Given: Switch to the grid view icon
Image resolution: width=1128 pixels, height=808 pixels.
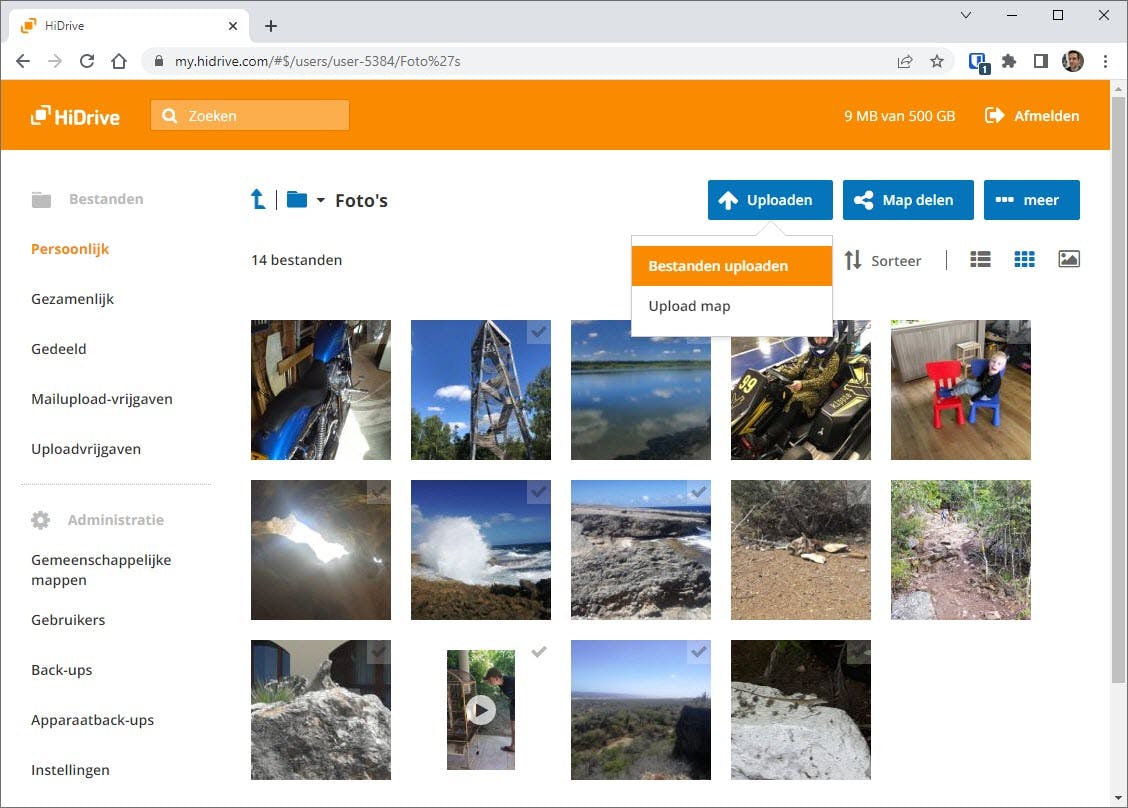Looking at the screenshot, I should click(x=1024, y=259).
